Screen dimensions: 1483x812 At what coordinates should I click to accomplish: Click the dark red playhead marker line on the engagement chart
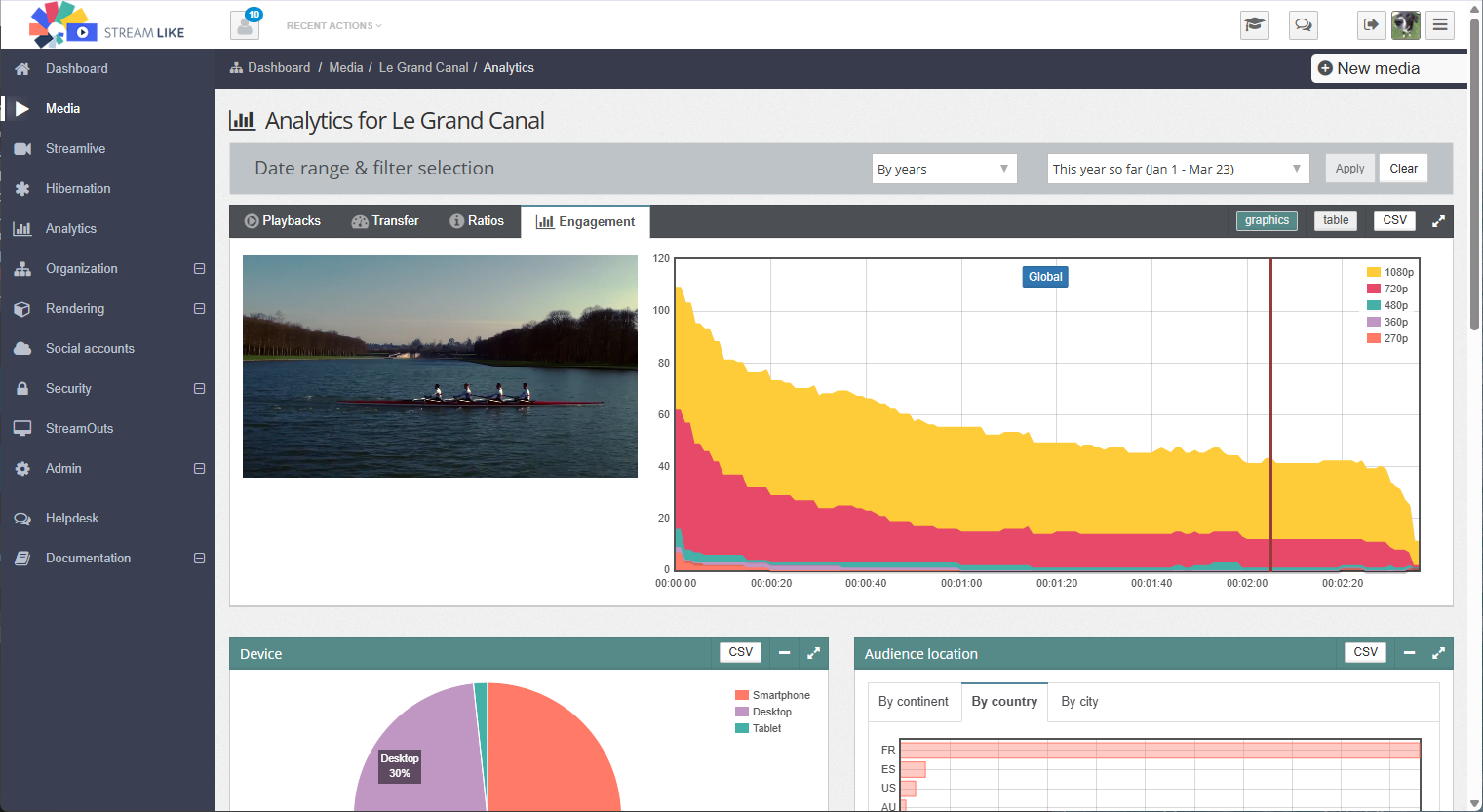click(x=1270, y=414)
